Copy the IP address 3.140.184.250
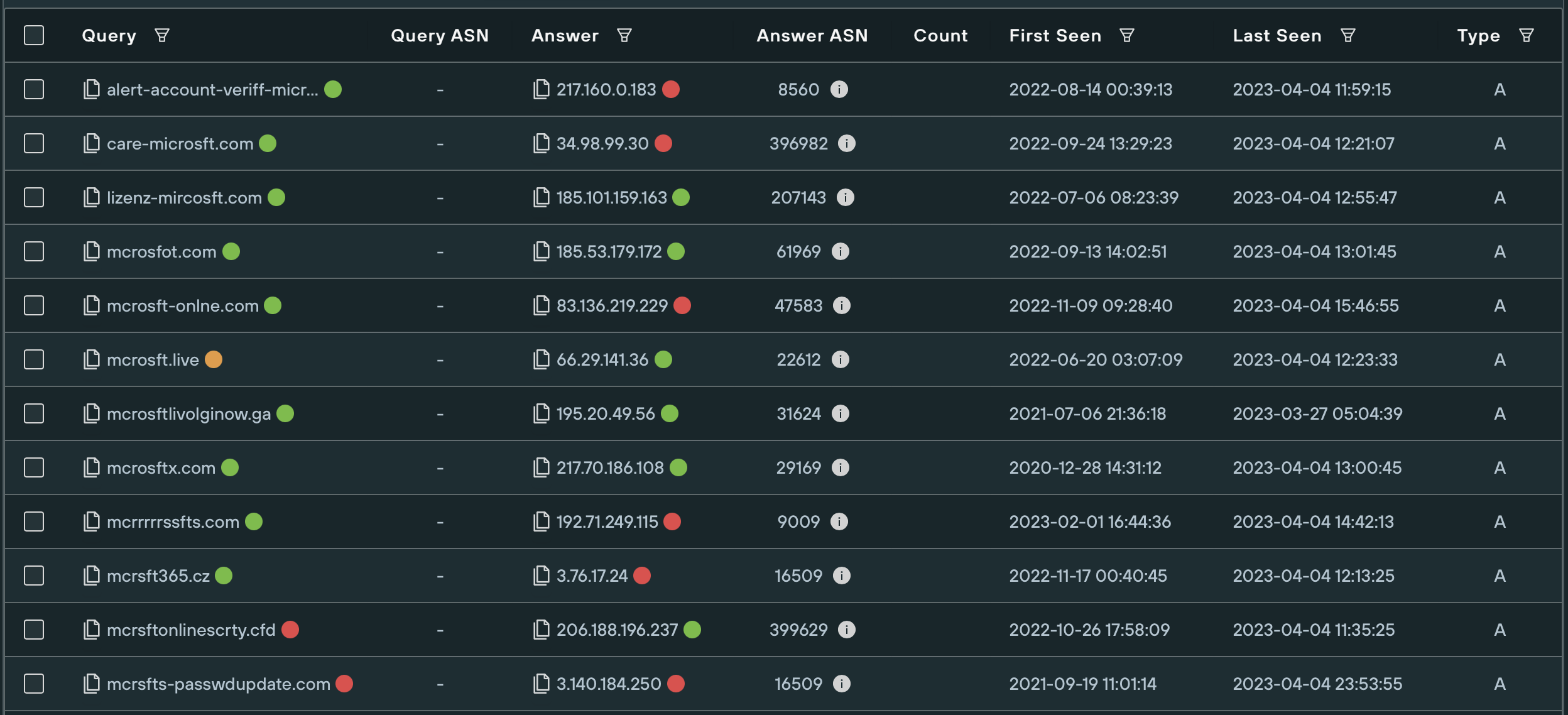Image resolution: width=1568 pixels, height=715 pixels. point(540,684)
